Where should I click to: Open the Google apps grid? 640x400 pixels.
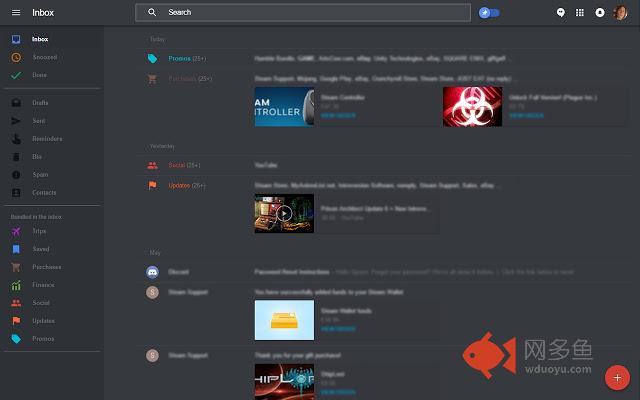(580, 13)
